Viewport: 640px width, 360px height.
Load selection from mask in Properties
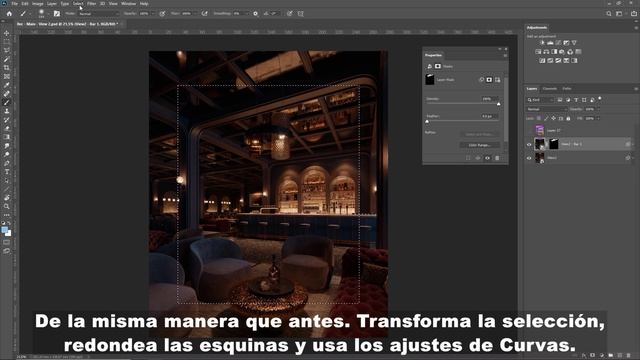pyautogui.click(x=468, y=158)
